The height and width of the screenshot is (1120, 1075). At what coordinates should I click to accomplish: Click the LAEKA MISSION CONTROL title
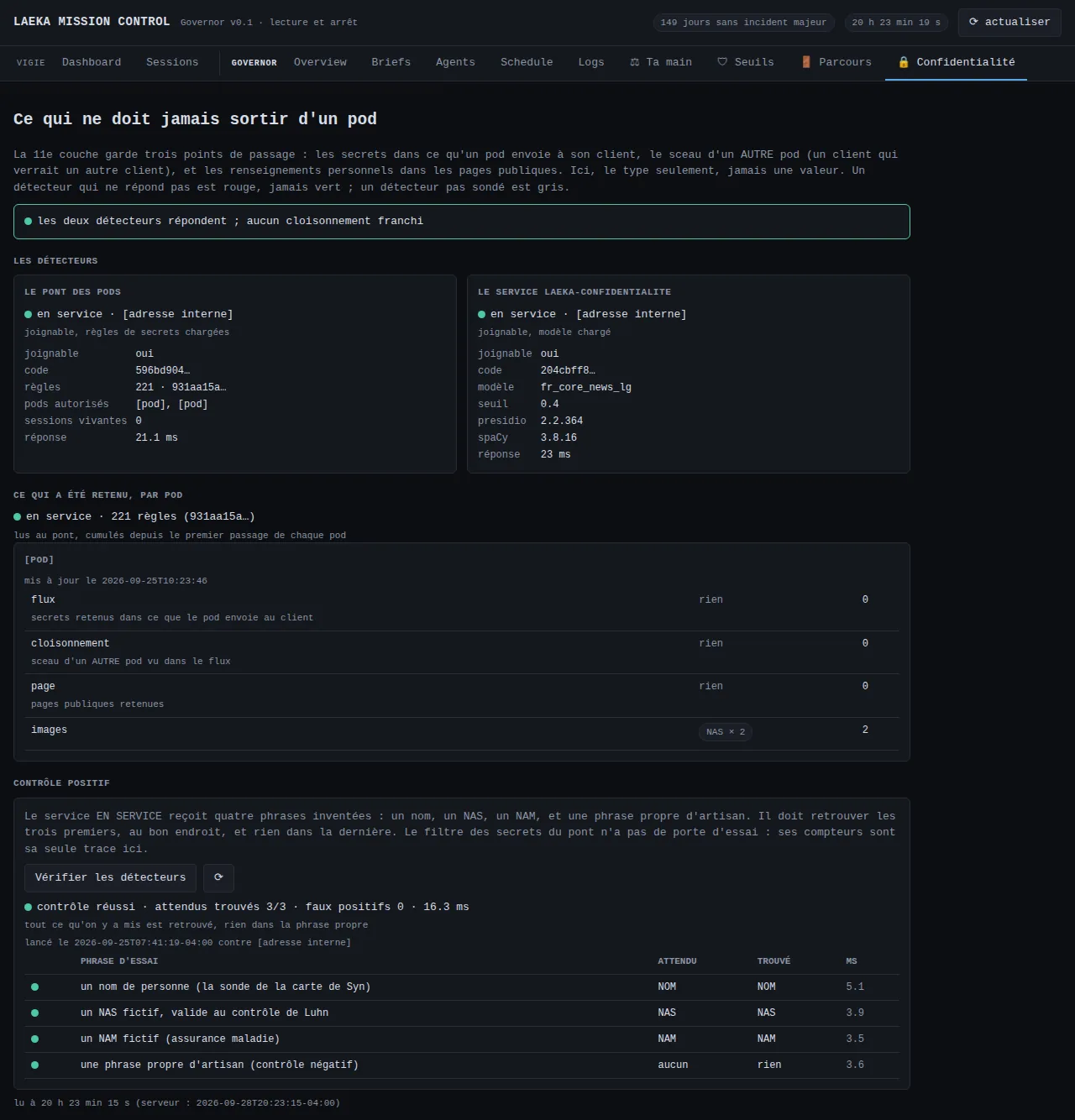pos(92,22)
